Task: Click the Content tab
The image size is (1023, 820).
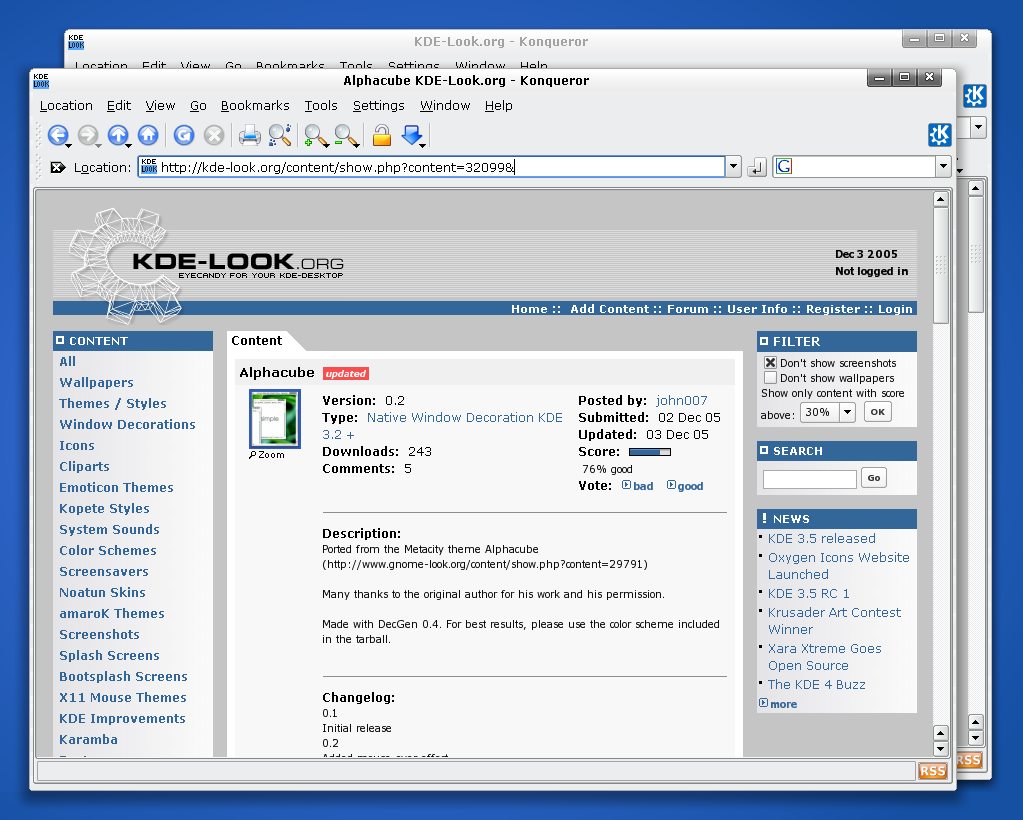Action: [x=257, y=341]
